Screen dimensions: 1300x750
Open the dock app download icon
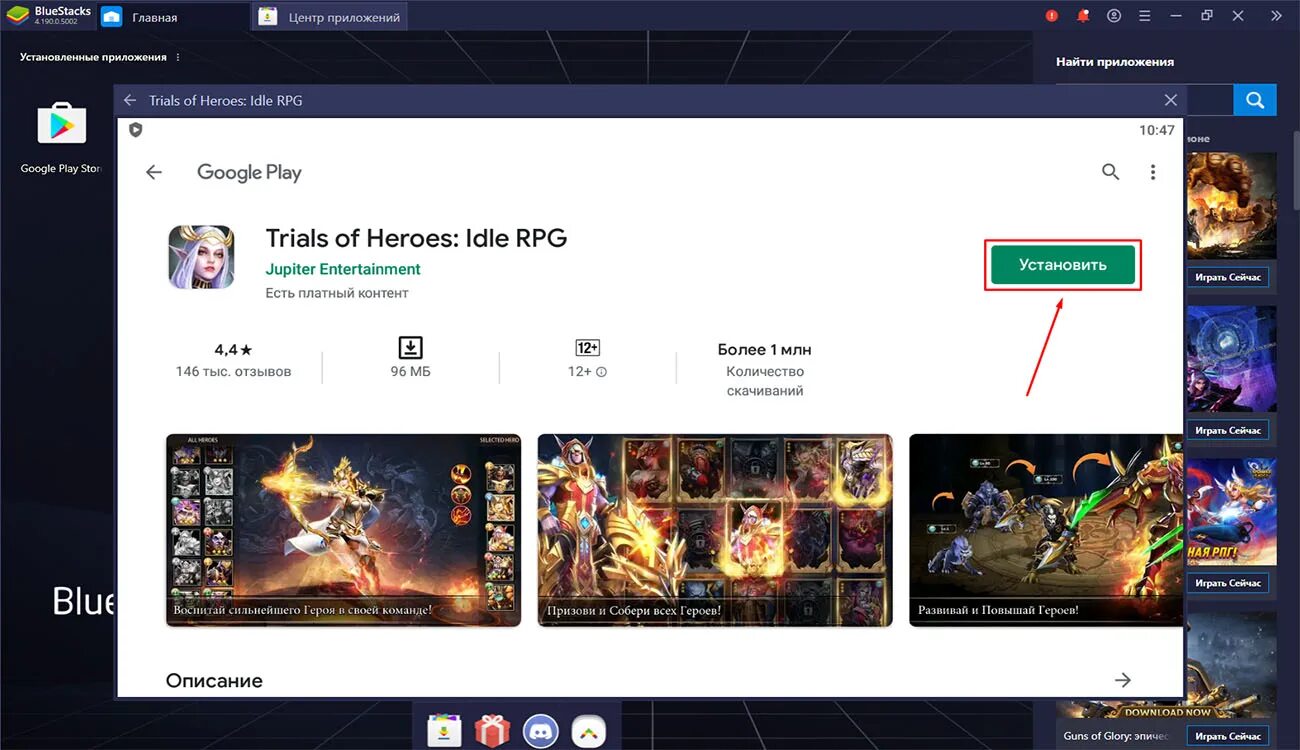443,730
